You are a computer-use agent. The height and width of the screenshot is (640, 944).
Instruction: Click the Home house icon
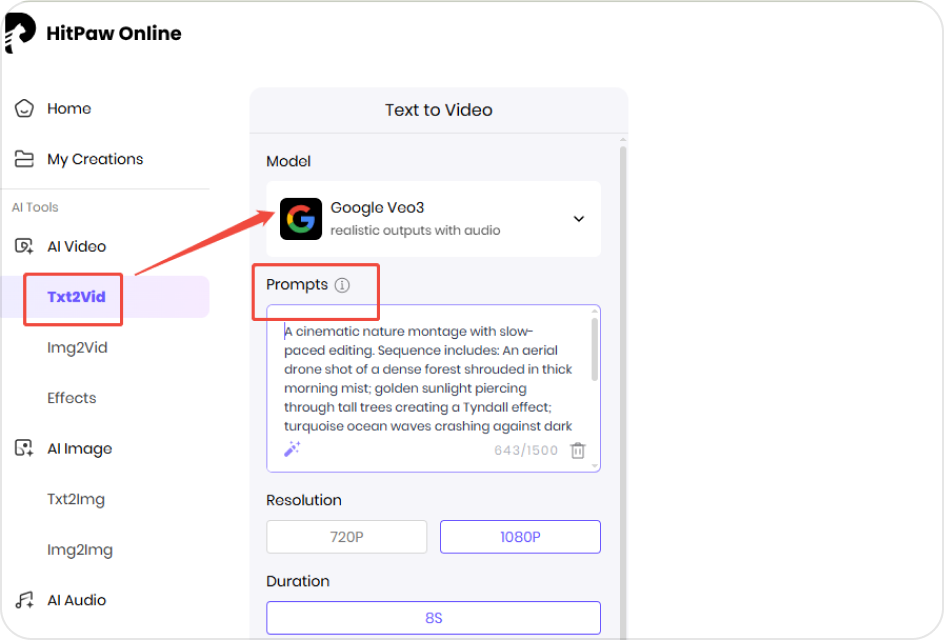click(25, 109)
